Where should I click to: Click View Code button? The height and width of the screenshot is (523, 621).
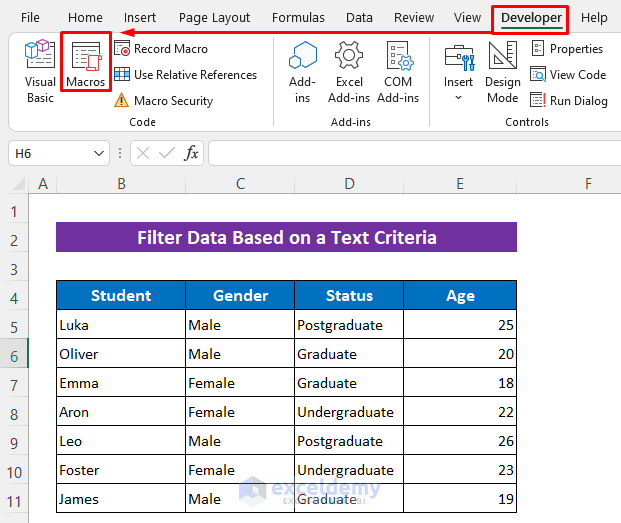tap(567, 74)
